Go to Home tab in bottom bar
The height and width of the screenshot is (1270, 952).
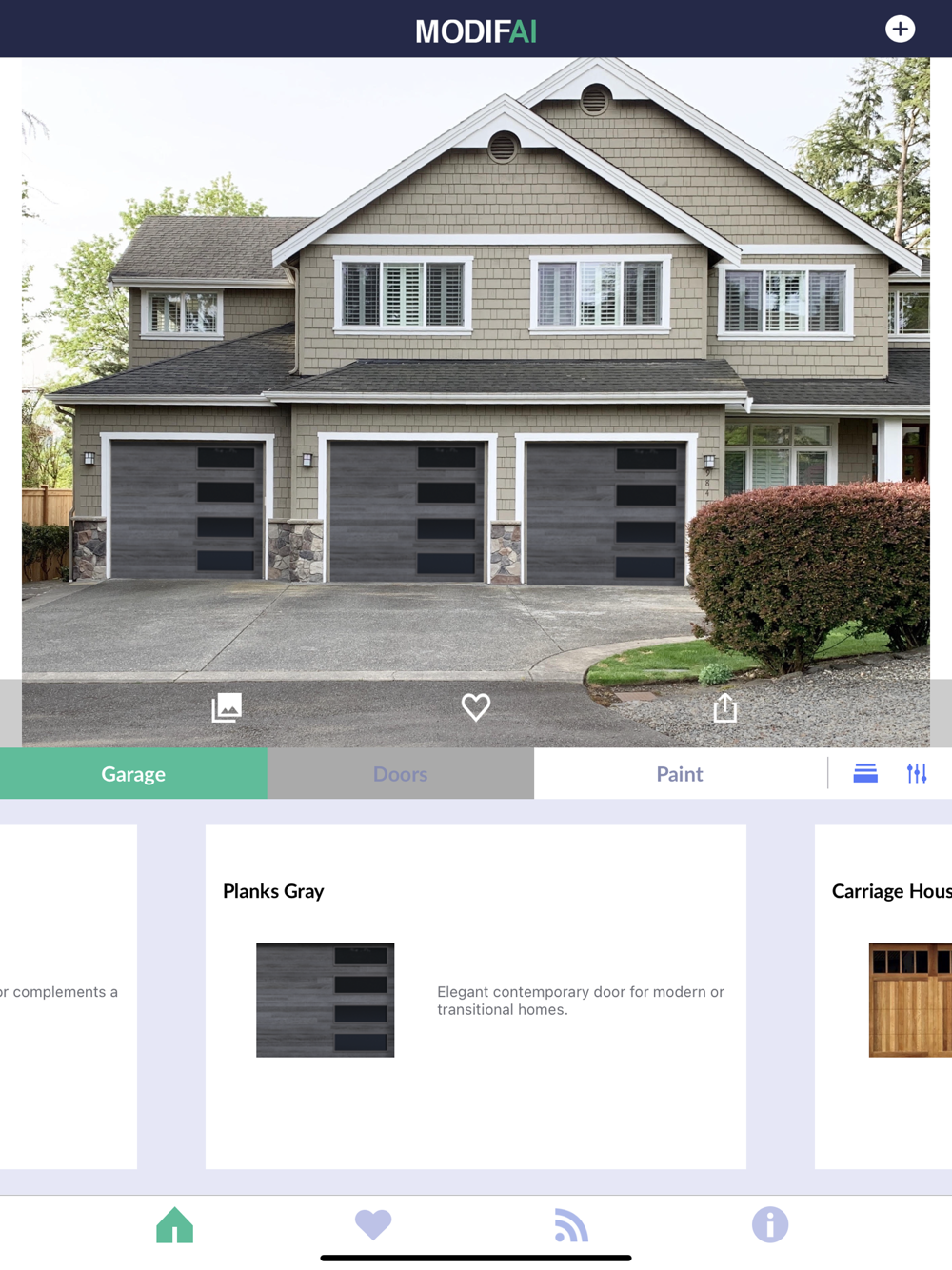click(x=175, y=1224)
